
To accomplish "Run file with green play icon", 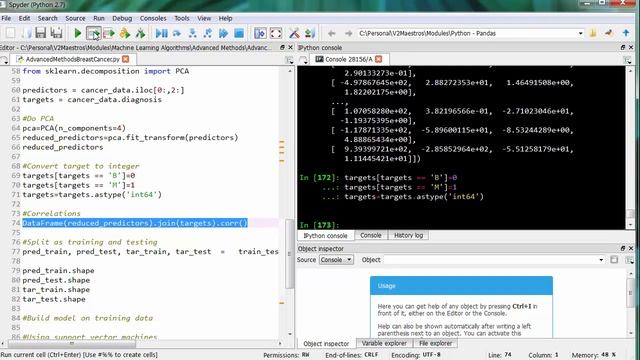I will click(x=78, y=33).
